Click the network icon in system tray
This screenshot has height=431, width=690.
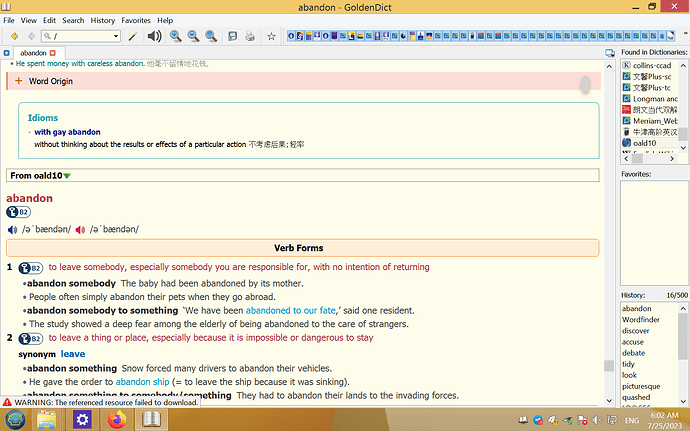612,420
